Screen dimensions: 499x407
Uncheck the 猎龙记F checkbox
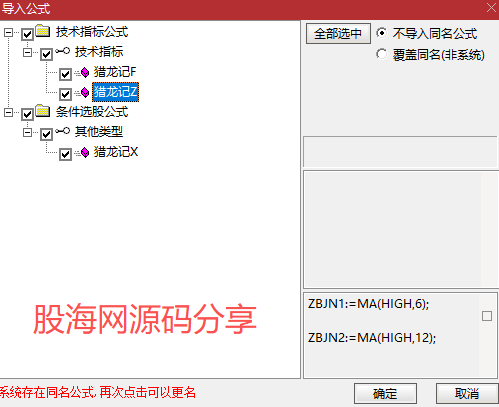[x=65, y=74]
